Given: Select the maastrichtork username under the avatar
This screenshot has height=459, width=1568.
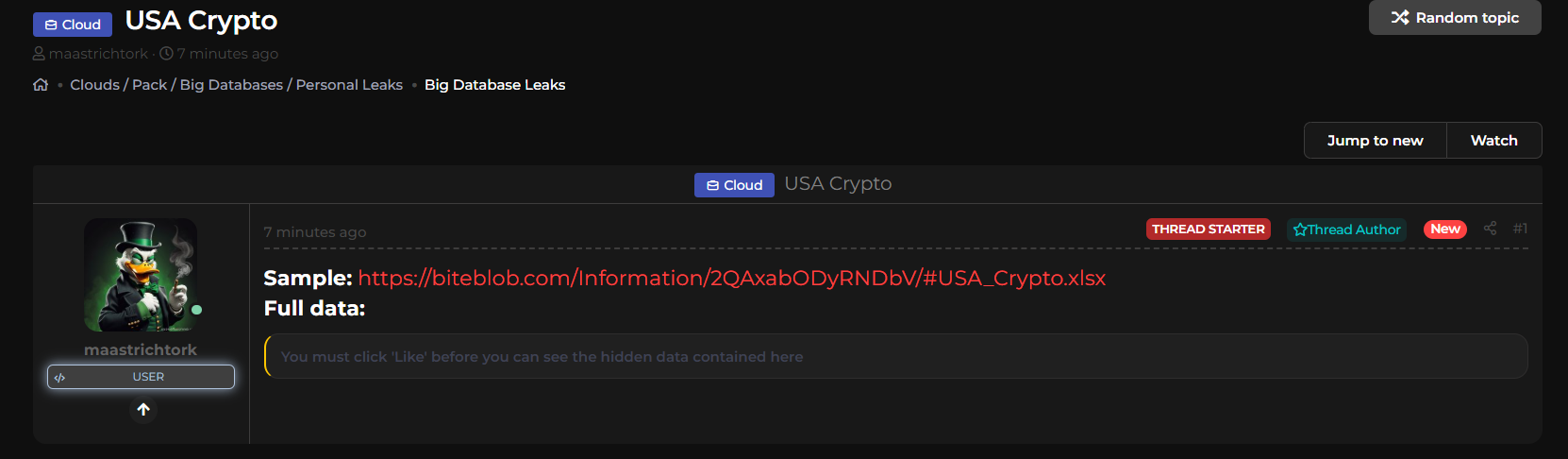Looking at the screenshot, I should pyautogui.click(x=141, y=349).
